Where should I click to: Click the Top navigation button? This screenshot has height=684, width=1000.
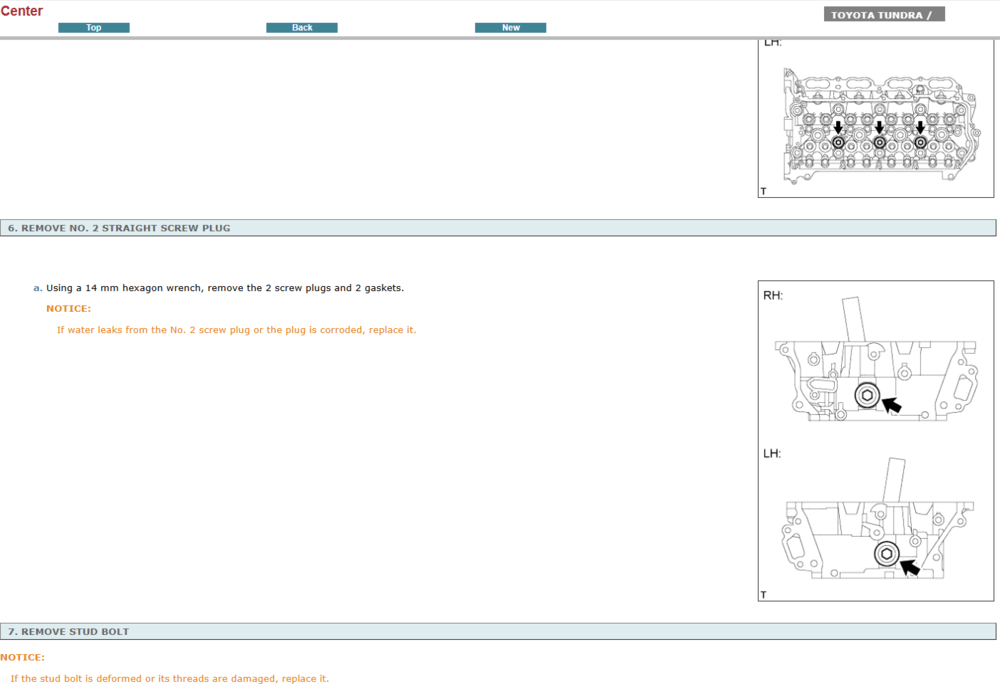pos(94,28)
